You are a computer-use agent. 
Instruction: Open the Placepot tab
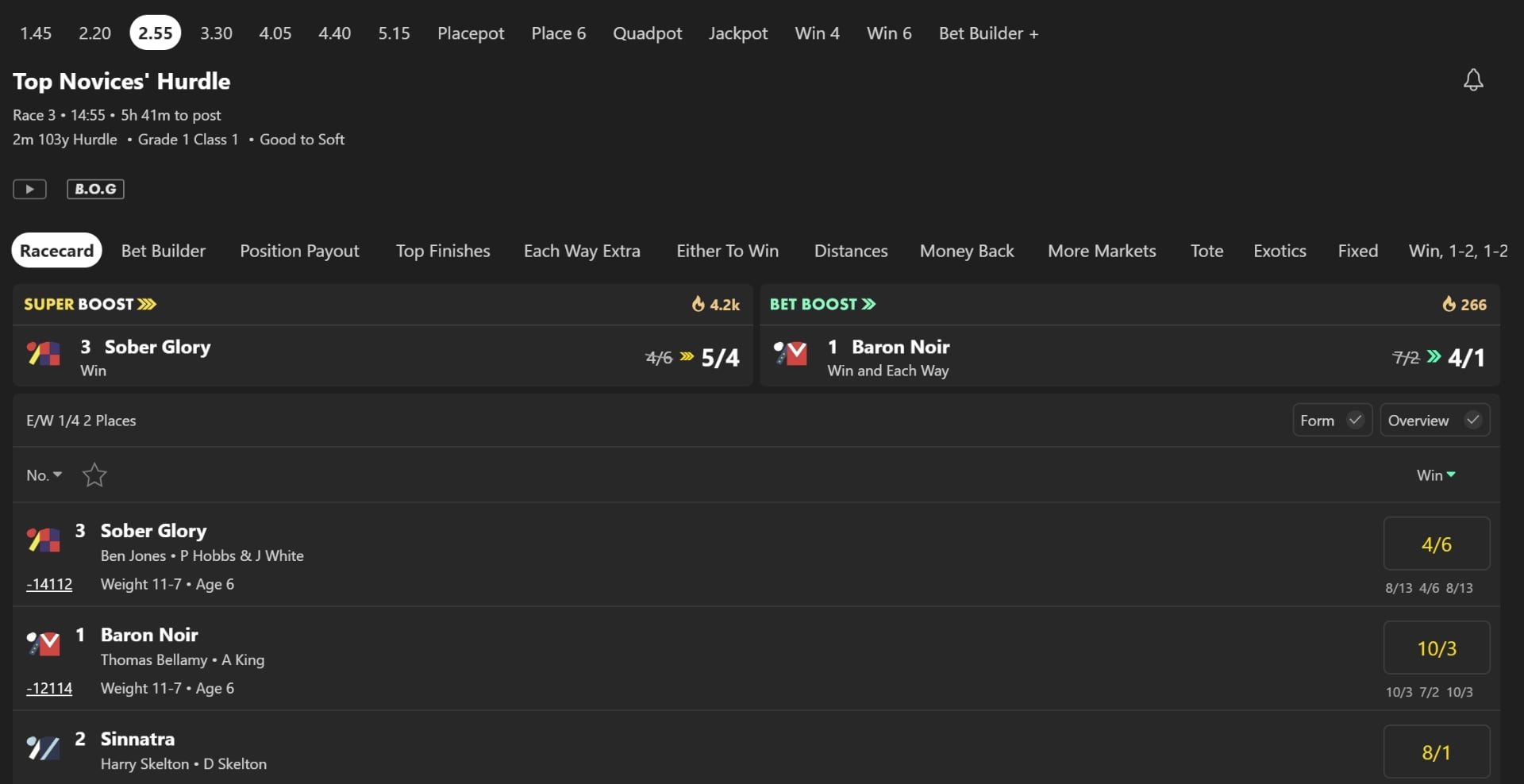click(x=471, y=33)
